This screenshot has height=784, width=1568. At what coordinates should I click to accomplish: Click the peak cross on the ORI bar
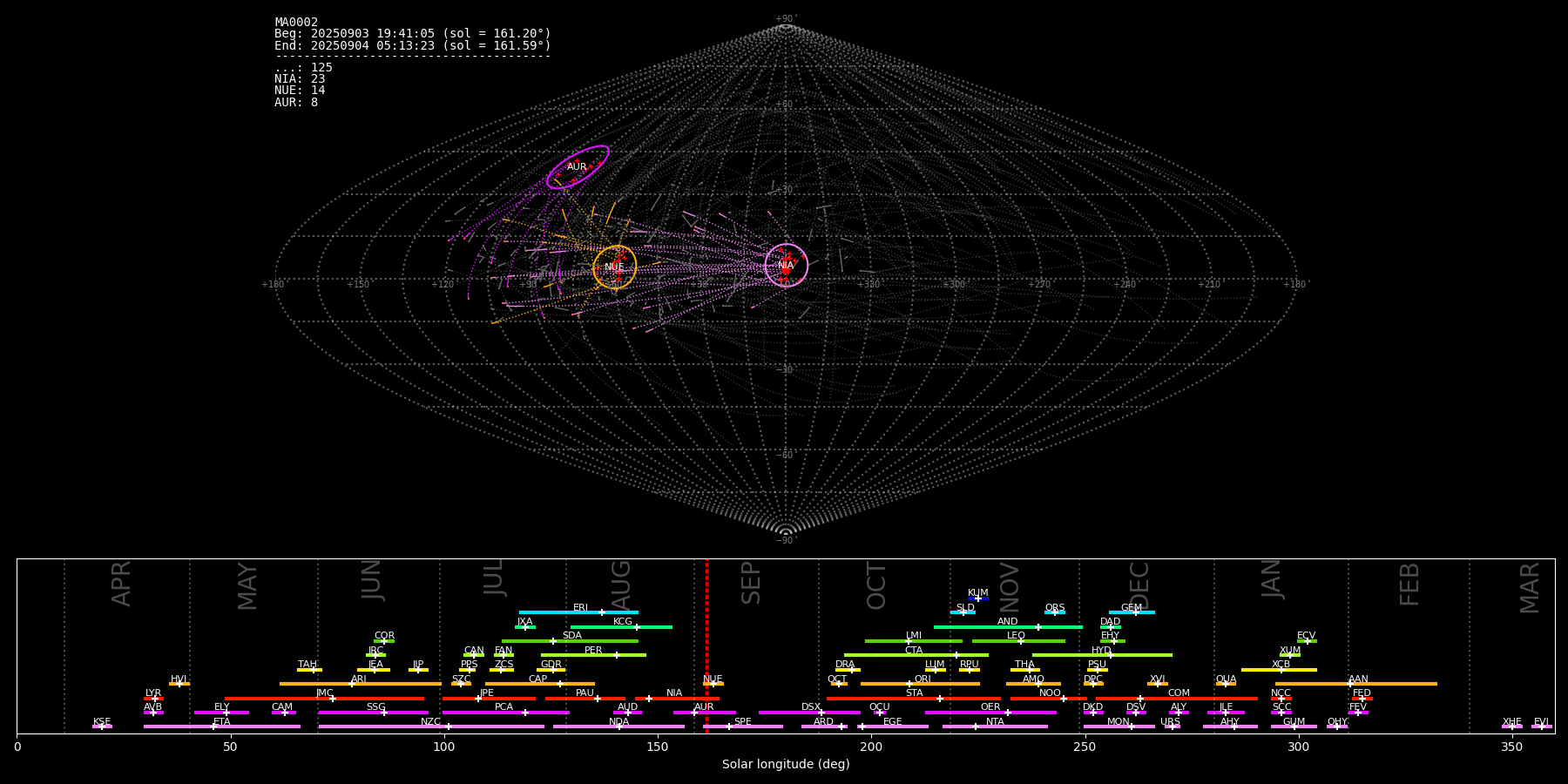point(909,684)
